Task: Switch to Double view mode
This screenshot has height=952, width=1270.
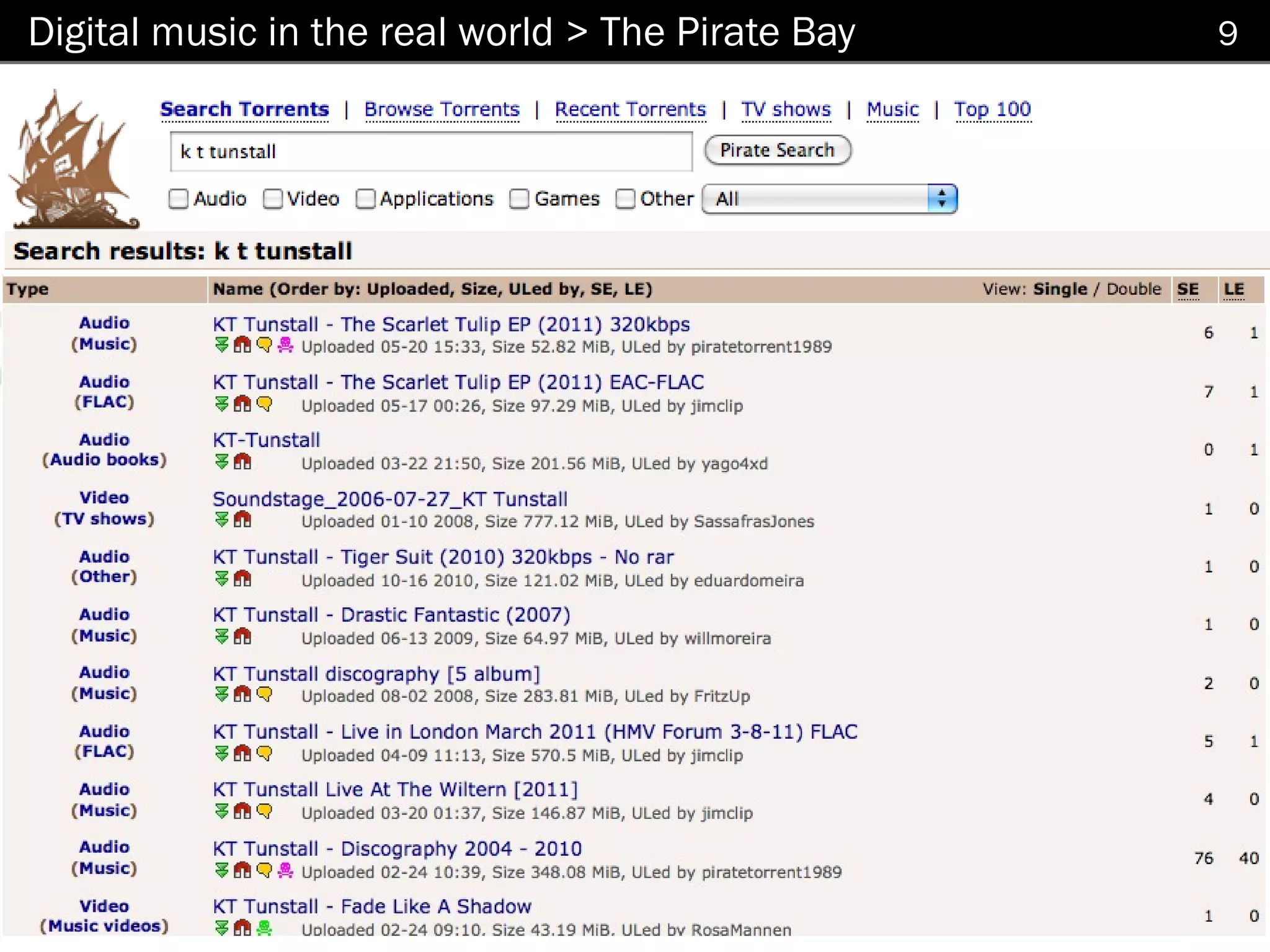Action: coord(1134,289)
